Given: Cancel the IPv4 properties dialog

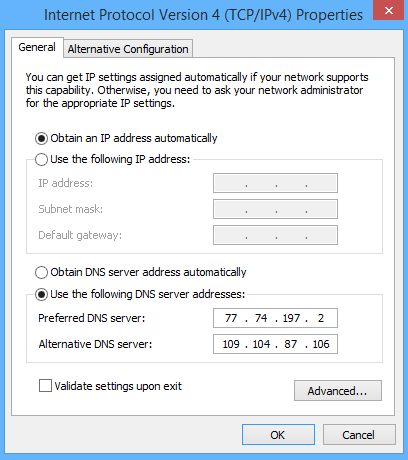Looking at the screenshot, I should click(359, 435).
